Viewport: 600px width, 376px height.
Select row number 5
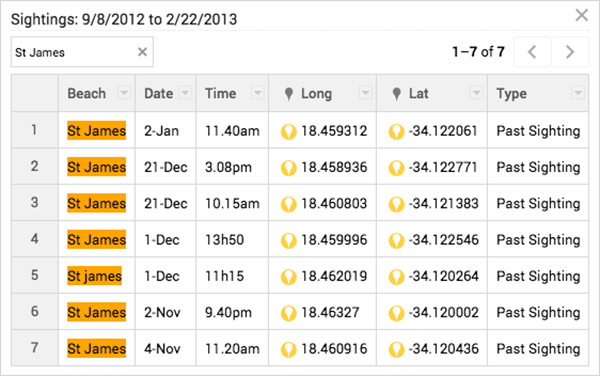coord(35,275)
